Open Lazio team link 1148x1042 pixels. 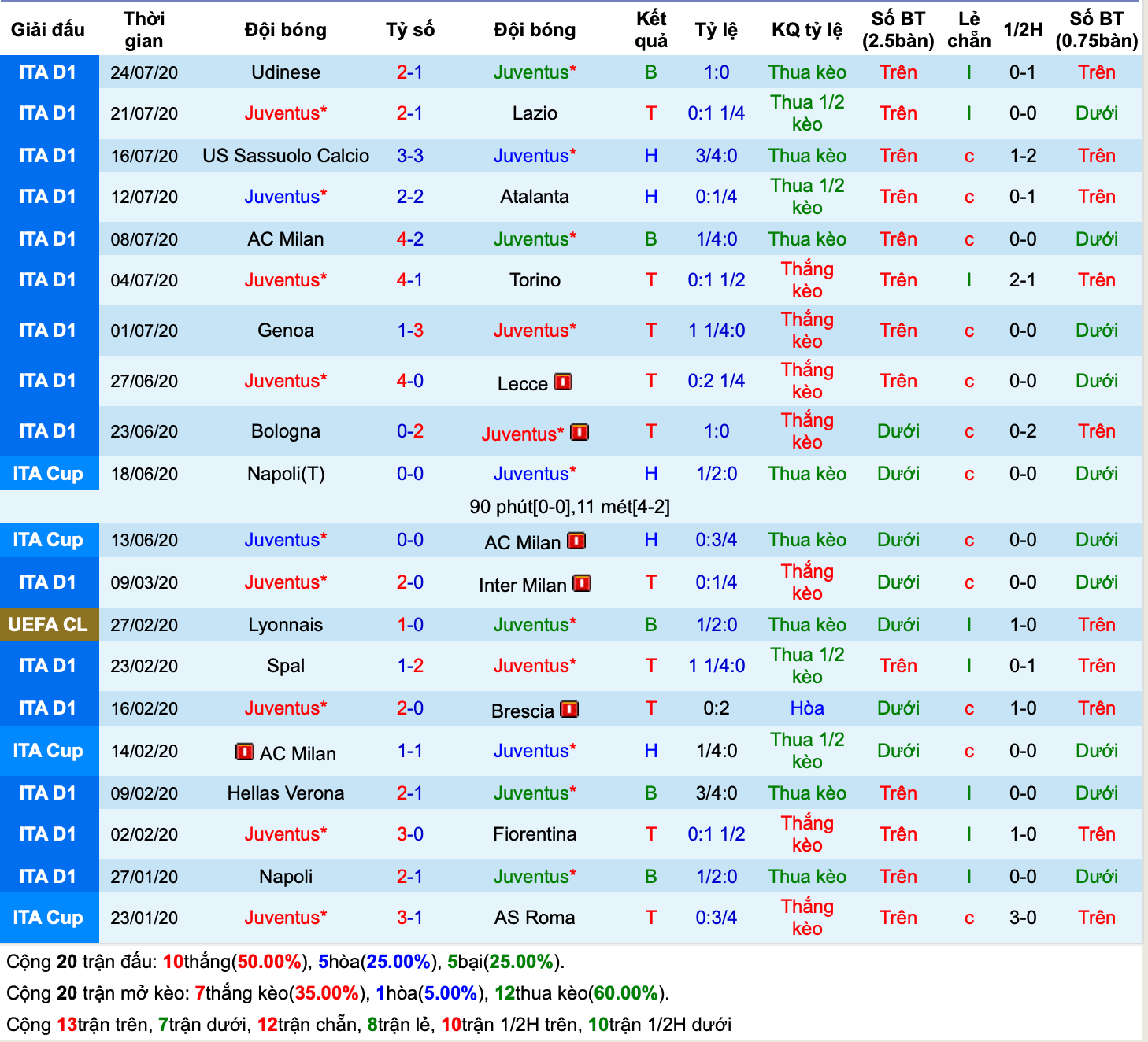535,113
